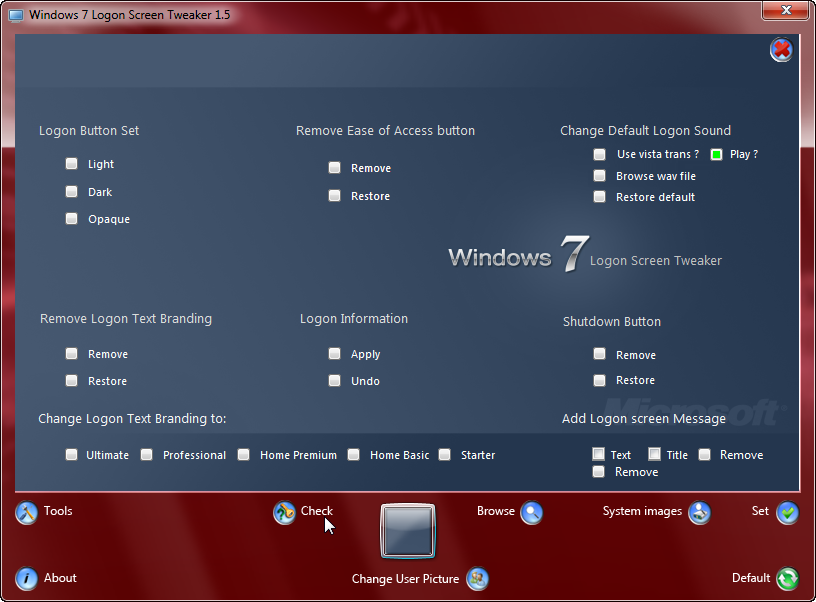
Task: Click the Check key icon
Action: (x=284, y=513)
